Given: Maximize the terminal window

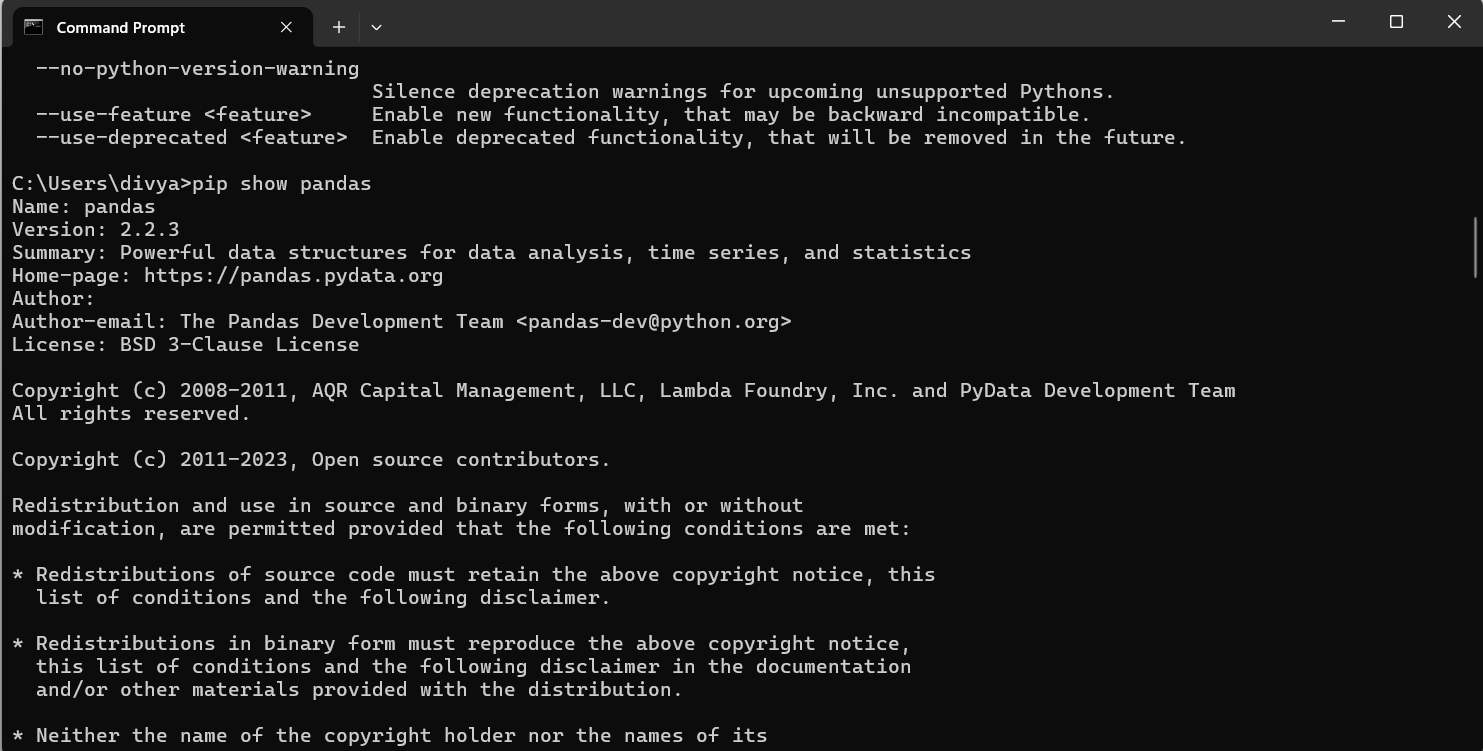Looking at the screenshot, I should (x=1397, y=22).
